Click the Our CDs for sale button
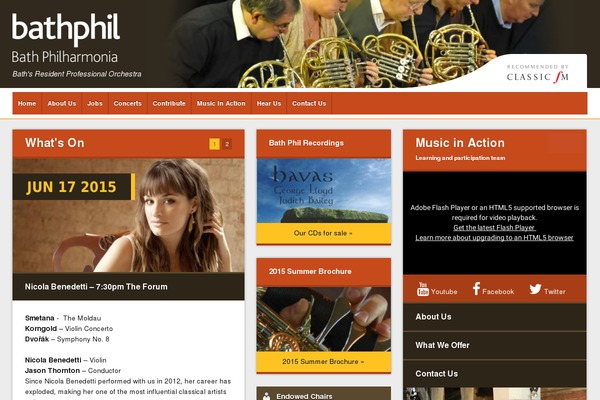 coord(323,233)
